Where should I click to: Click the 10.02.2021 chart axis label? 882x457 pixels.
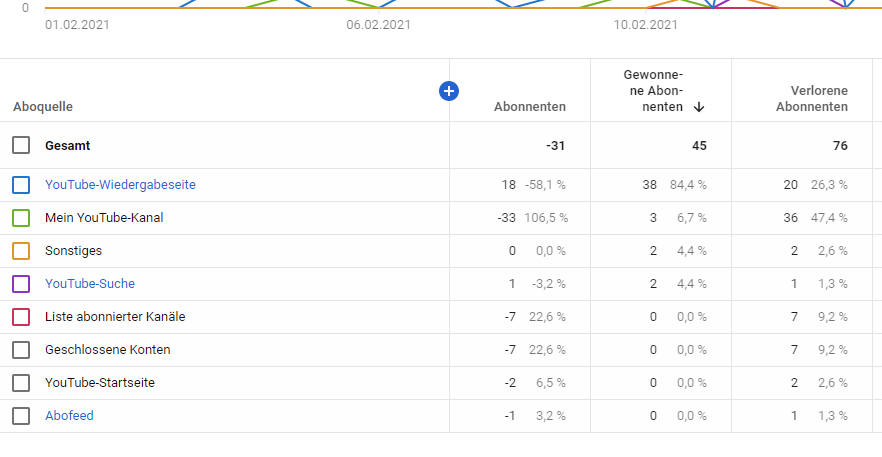pos(645,25)
